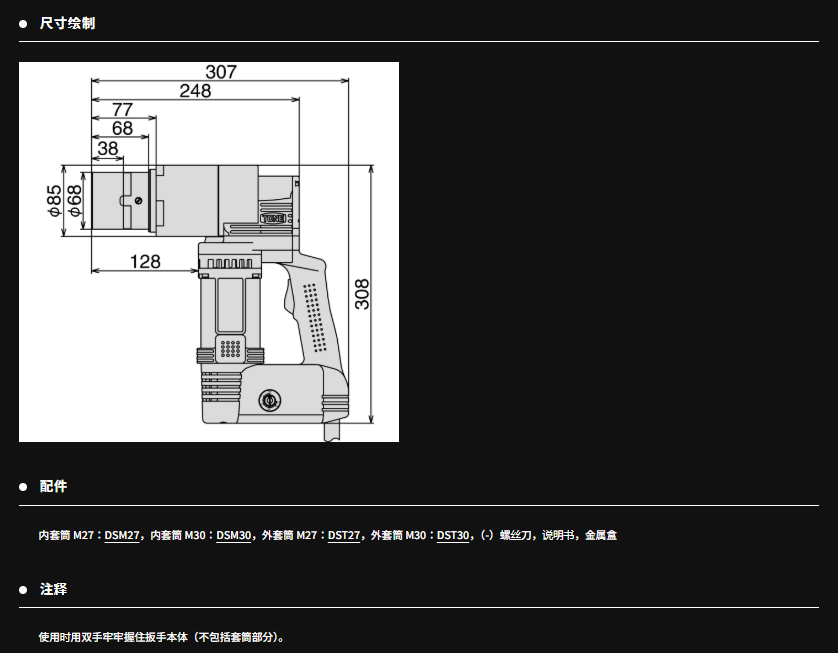Image resolution: width=838 pixels, height=653 pixels.
Task: Click the DSM27 inner socket link
Action: click(x=122, y=535)
